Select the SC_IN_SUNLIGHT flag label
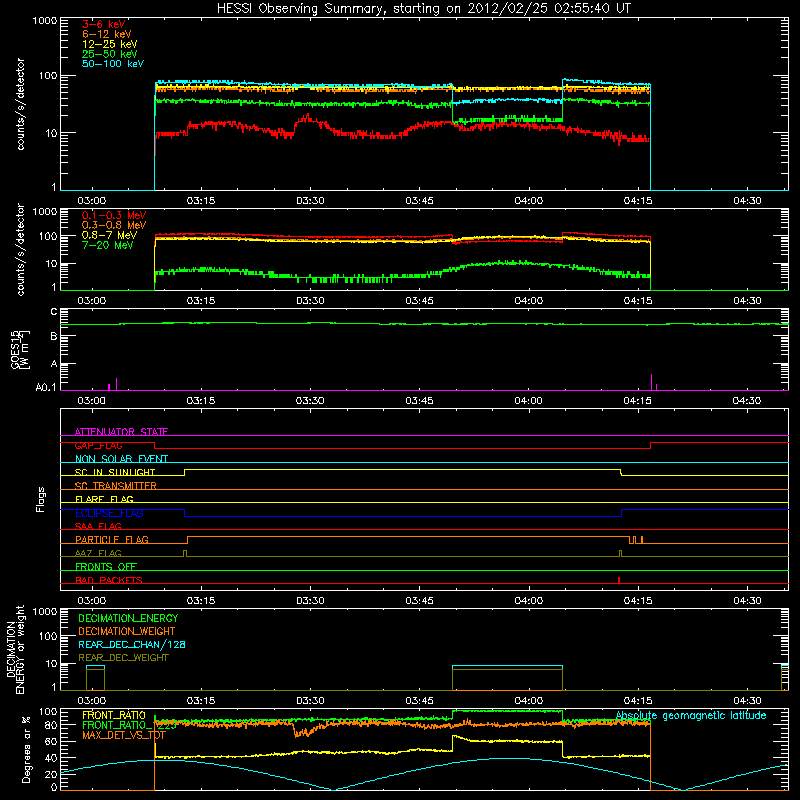 pyautogui.click(x=115, y=472)
